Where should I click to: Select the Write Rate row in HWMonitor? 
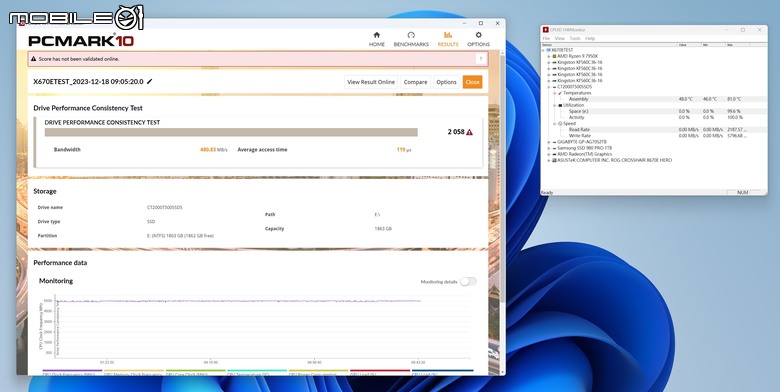(654, 135)
